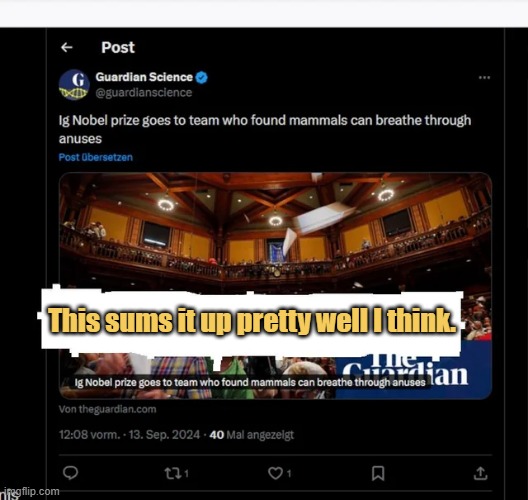Click the 'Post' page heading
The height and width of the screenshot is (500, 528).
click(118, 47)
